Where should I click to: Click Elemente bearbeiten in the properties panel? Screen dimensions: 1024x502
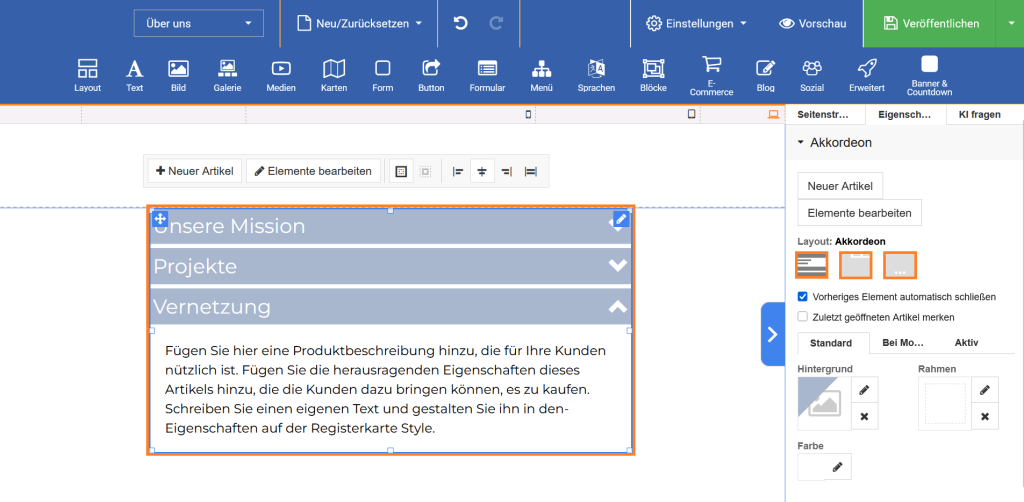(859, 213)
